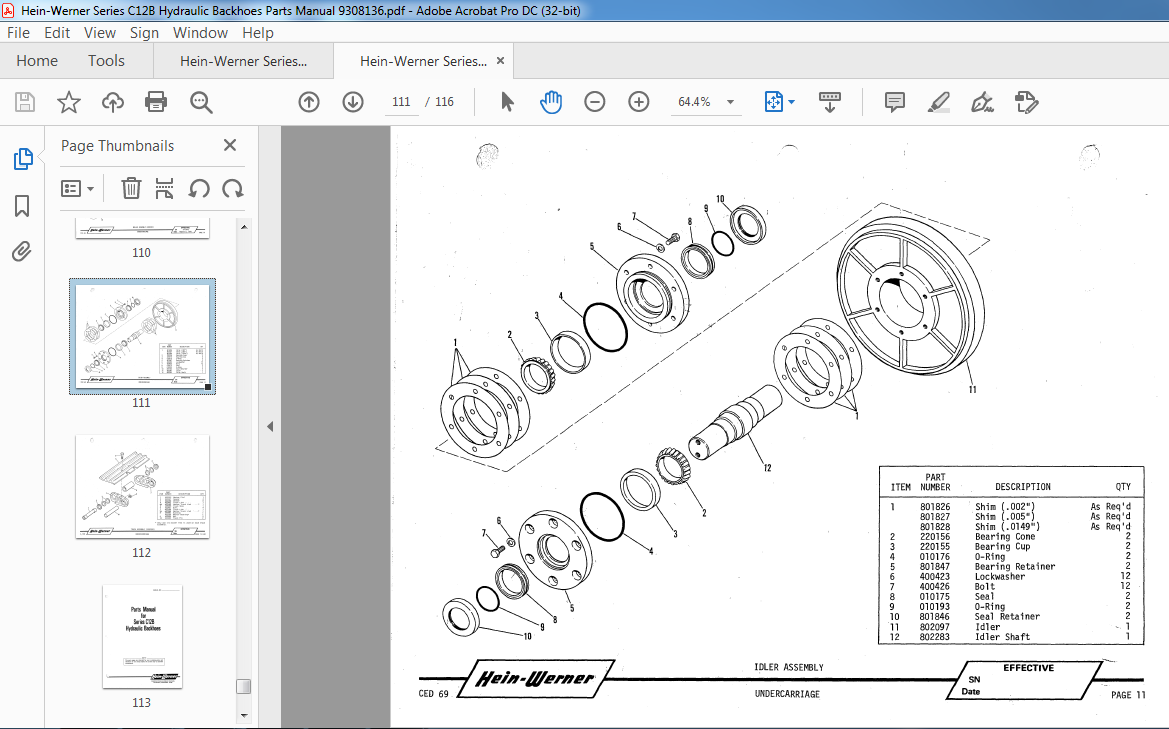Viewport: 1169px width, 729px height.
Task: Switch to the Tools tab
Action: [106, 61]
